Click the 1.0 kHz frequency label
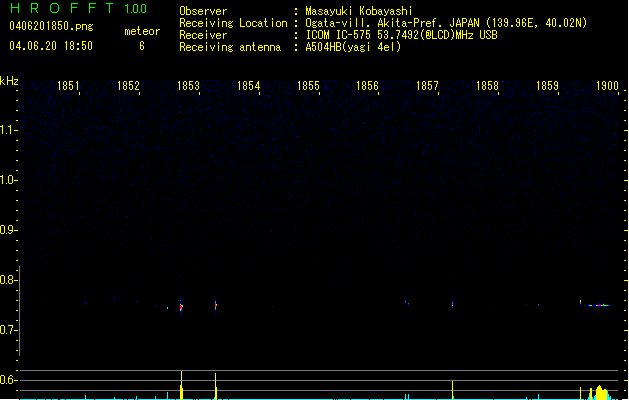The width and height of the screenshot is (629, 400). point(8,180)
